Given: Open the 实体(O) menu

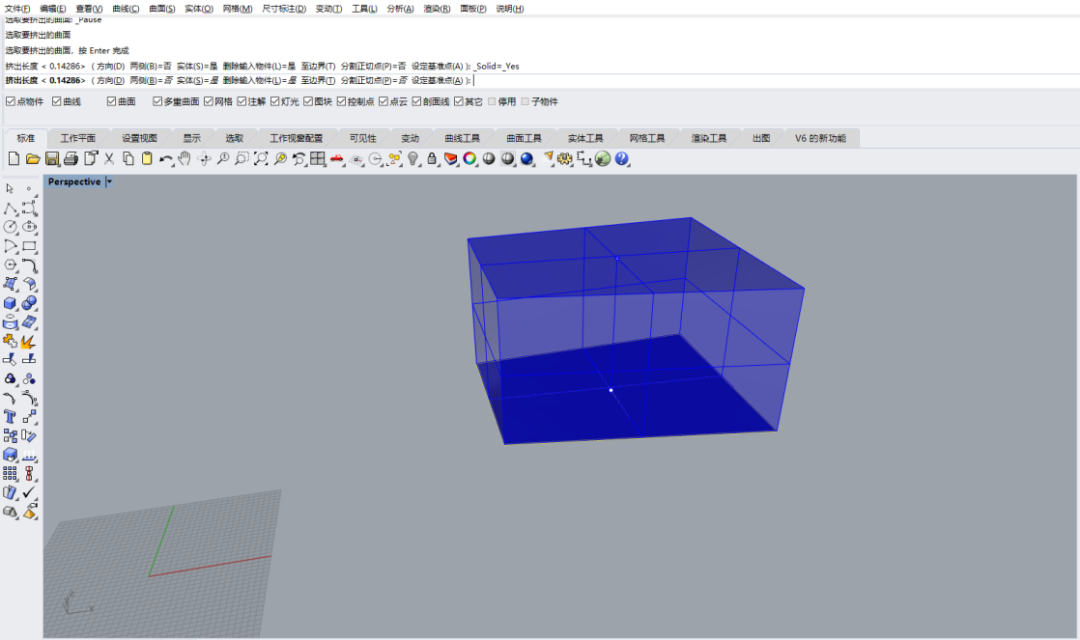Looking at the screenshot, I should tap(198, 9).
